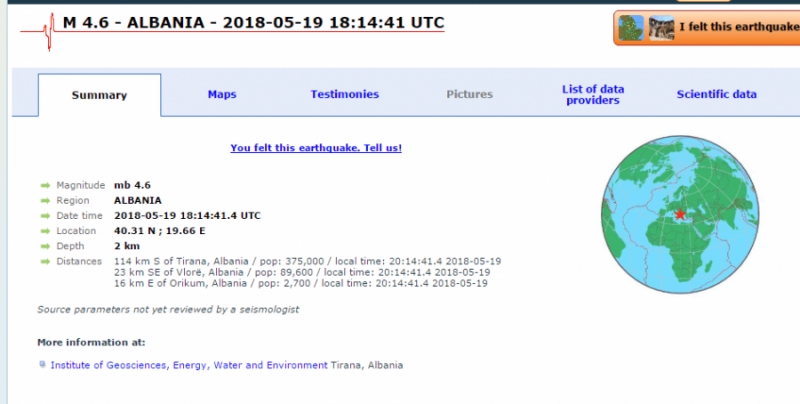Viewport: 800px width, 404px height.
Task: Click the green arrow beside Region
Action: [45, 201]
